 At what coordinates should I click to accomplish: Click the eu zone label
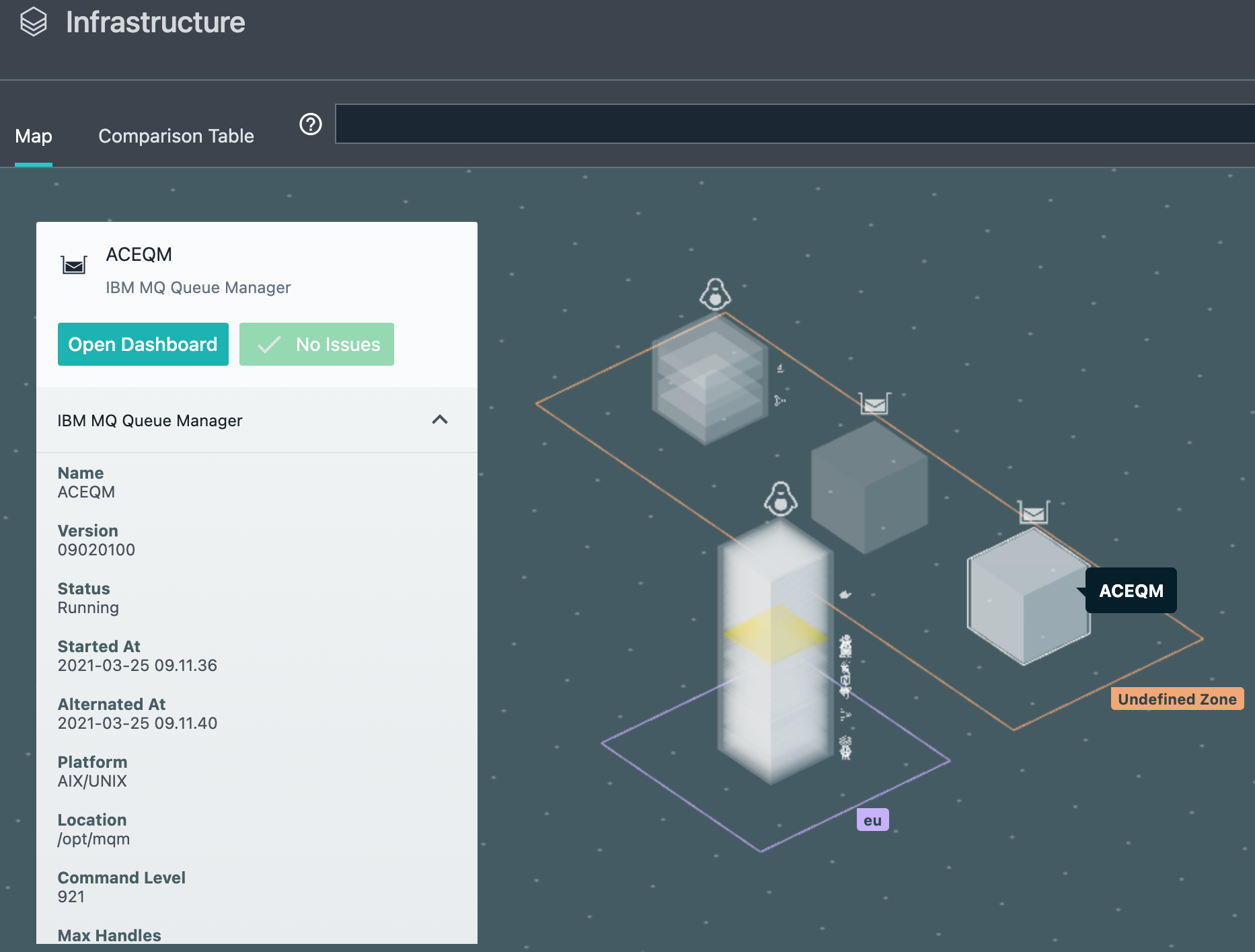click(x=872, y=820)
